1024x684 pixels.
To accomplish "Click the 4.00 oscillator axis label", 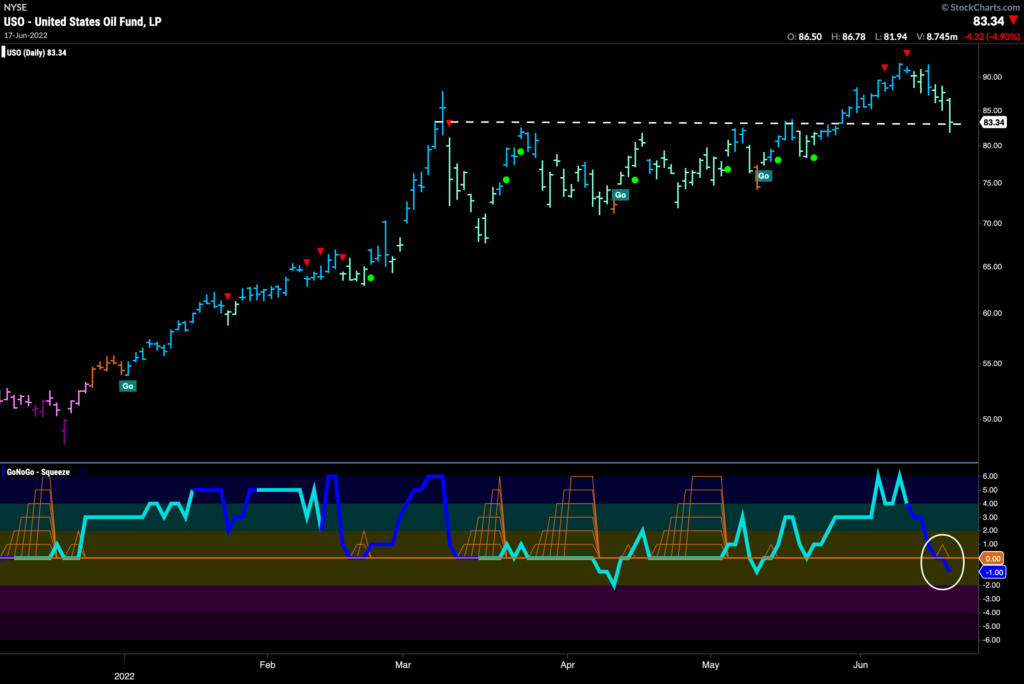I will coord(990,504).
